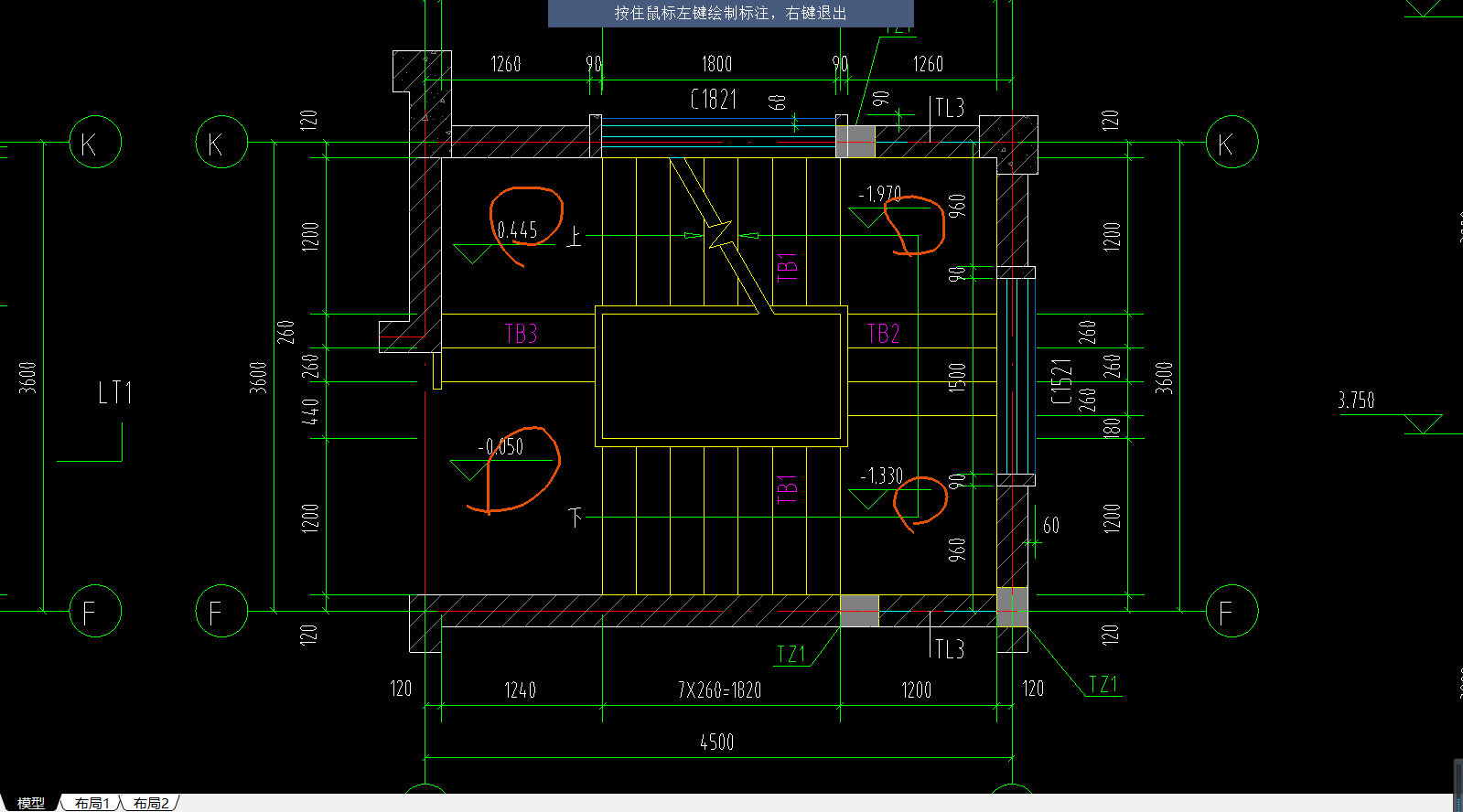This screenshot has height=812, width=1463.
Task: Select the 下 stair direction label
Action: click(576, 518)
